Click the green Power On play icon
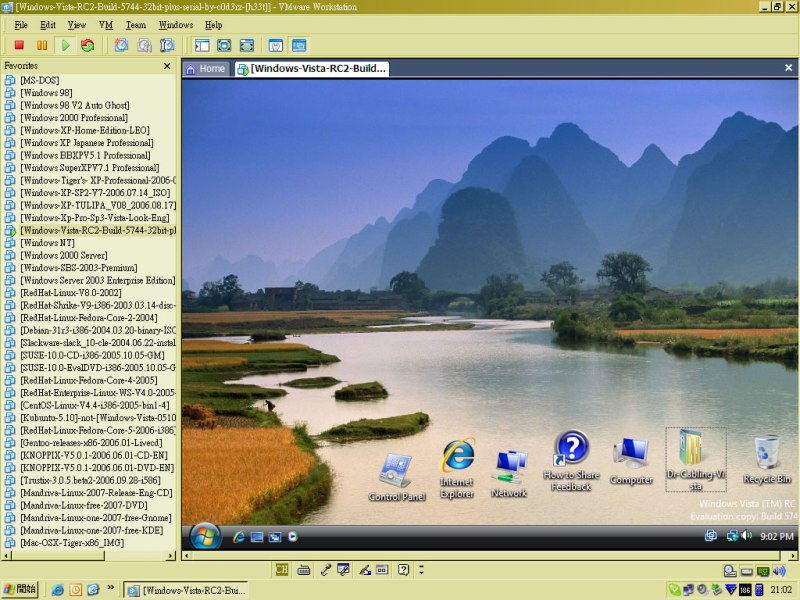800x600 pixels. 65,45
